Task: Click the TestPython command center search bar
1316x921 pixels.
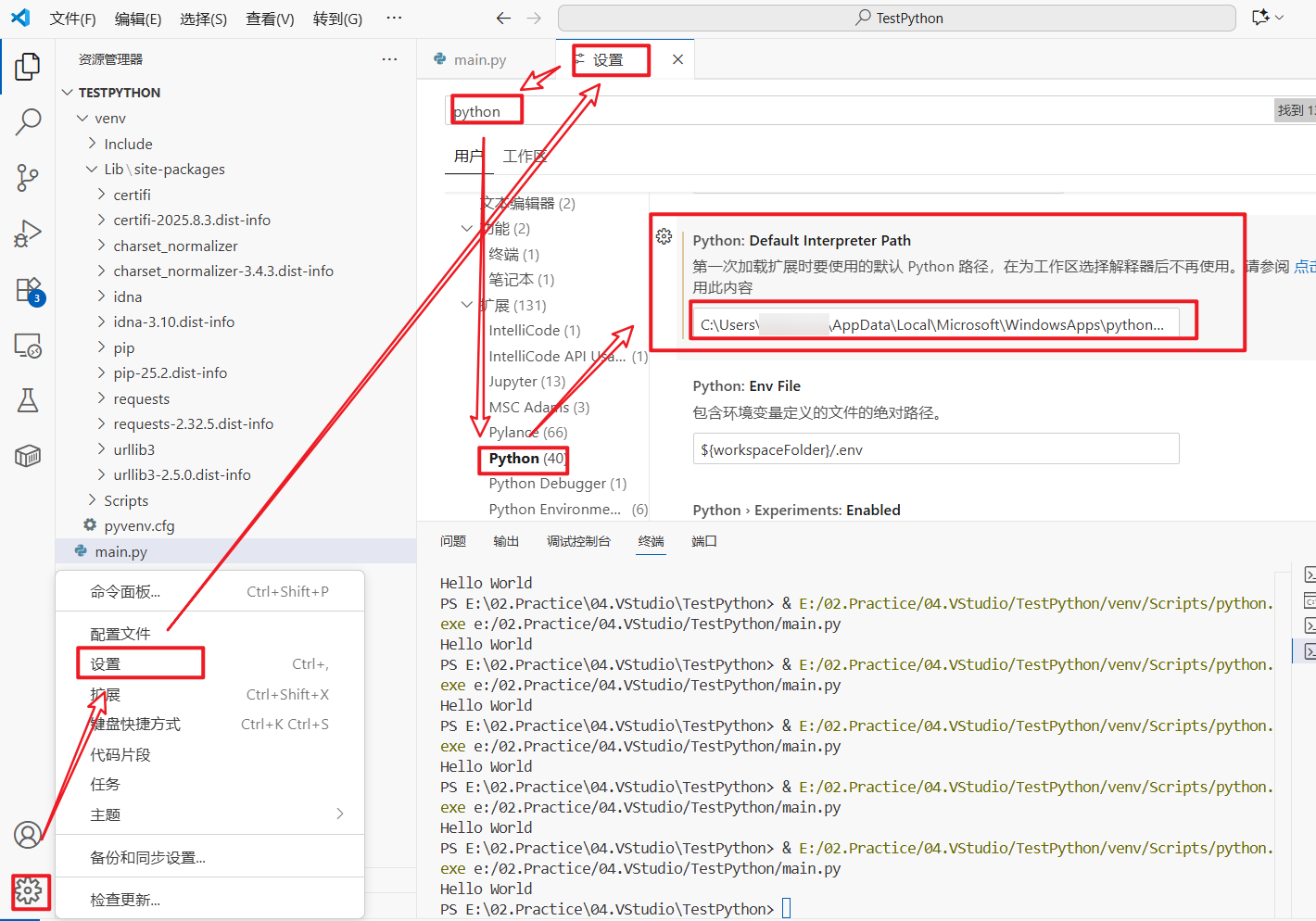Action: pyautogui.click(x=897, y=18)
